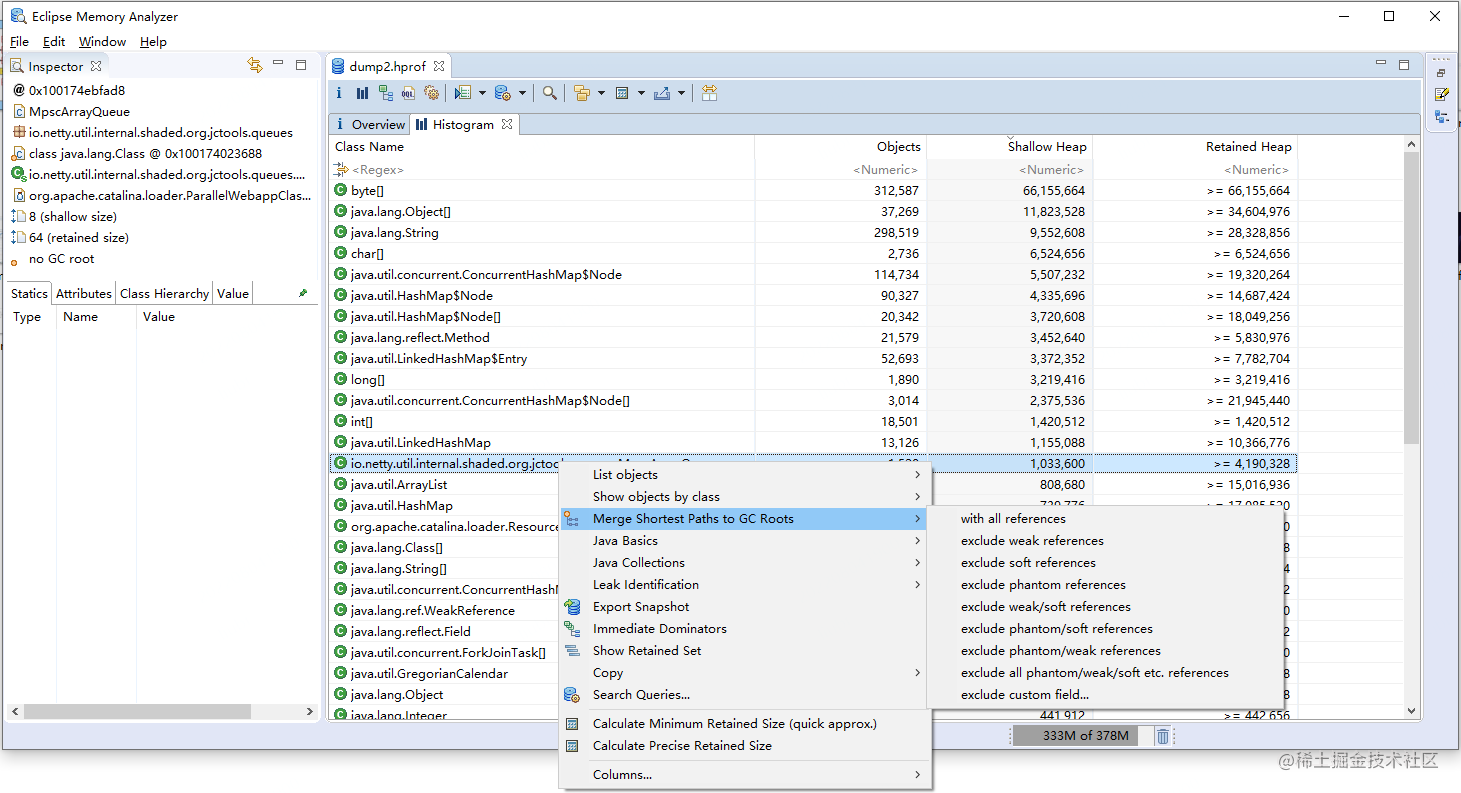Open the overview info toolbar icon
The width and height of the screenshot is (1461, 793).
coord(339,93)
